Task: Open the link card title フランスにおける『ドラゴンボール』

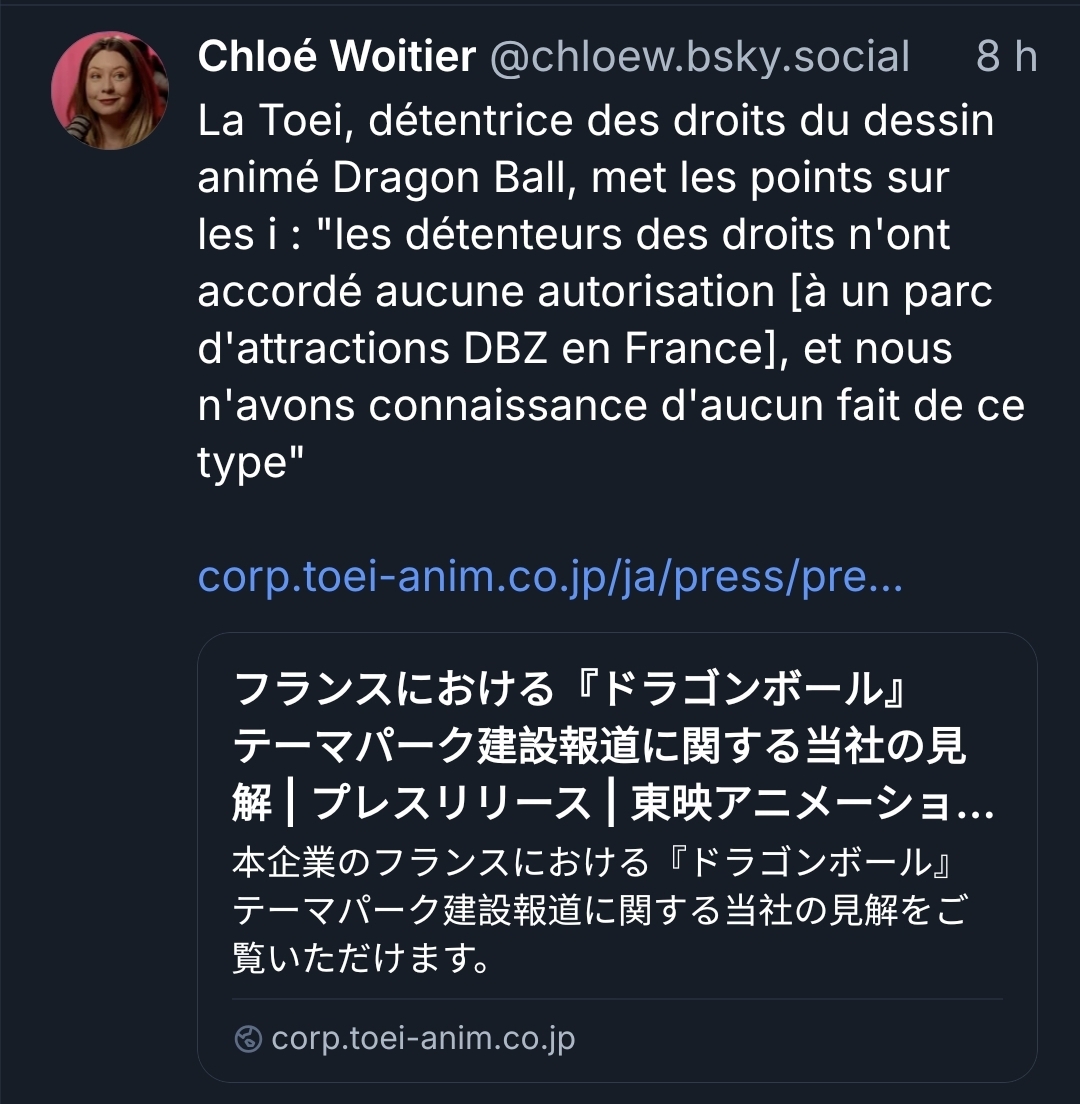Action: (x=570, y=689)
